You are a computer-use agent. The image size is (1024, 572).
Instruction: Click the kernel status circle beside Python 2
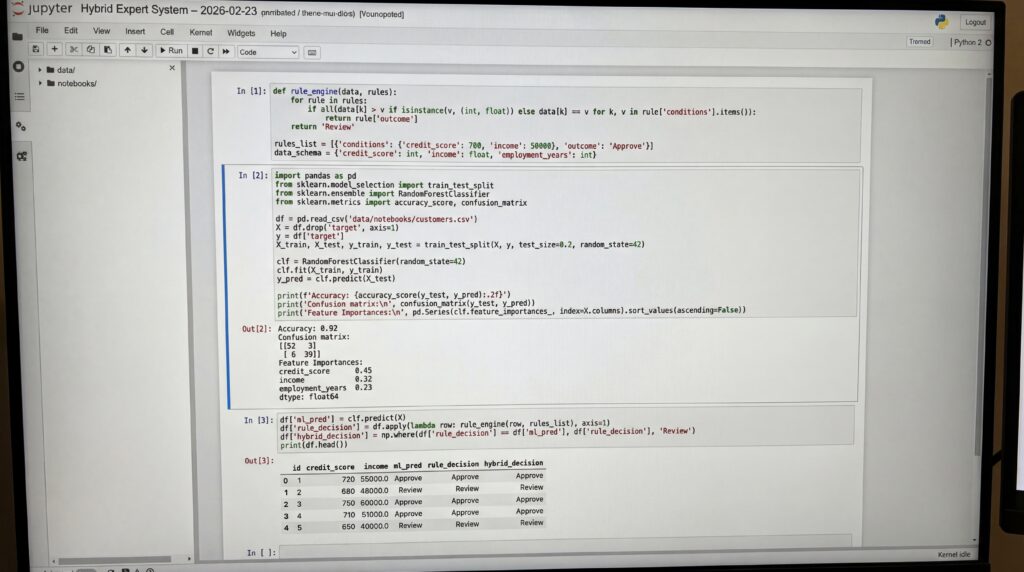point(988,42)
